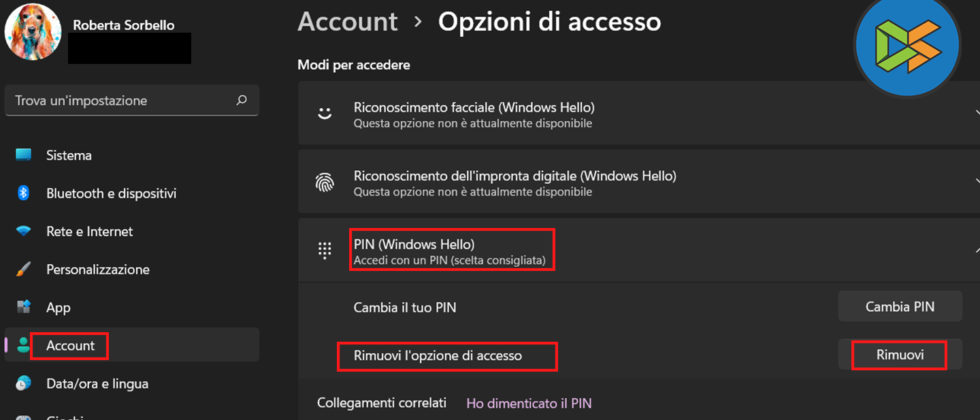
Task: Click the Personalizzazione paintbrush icon
Action: pos(23,269)
